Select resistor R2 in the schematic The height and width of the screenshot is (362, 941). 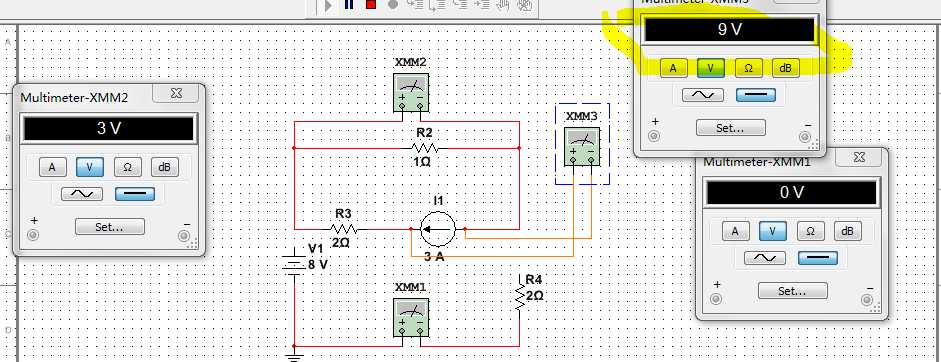point(424,148)
